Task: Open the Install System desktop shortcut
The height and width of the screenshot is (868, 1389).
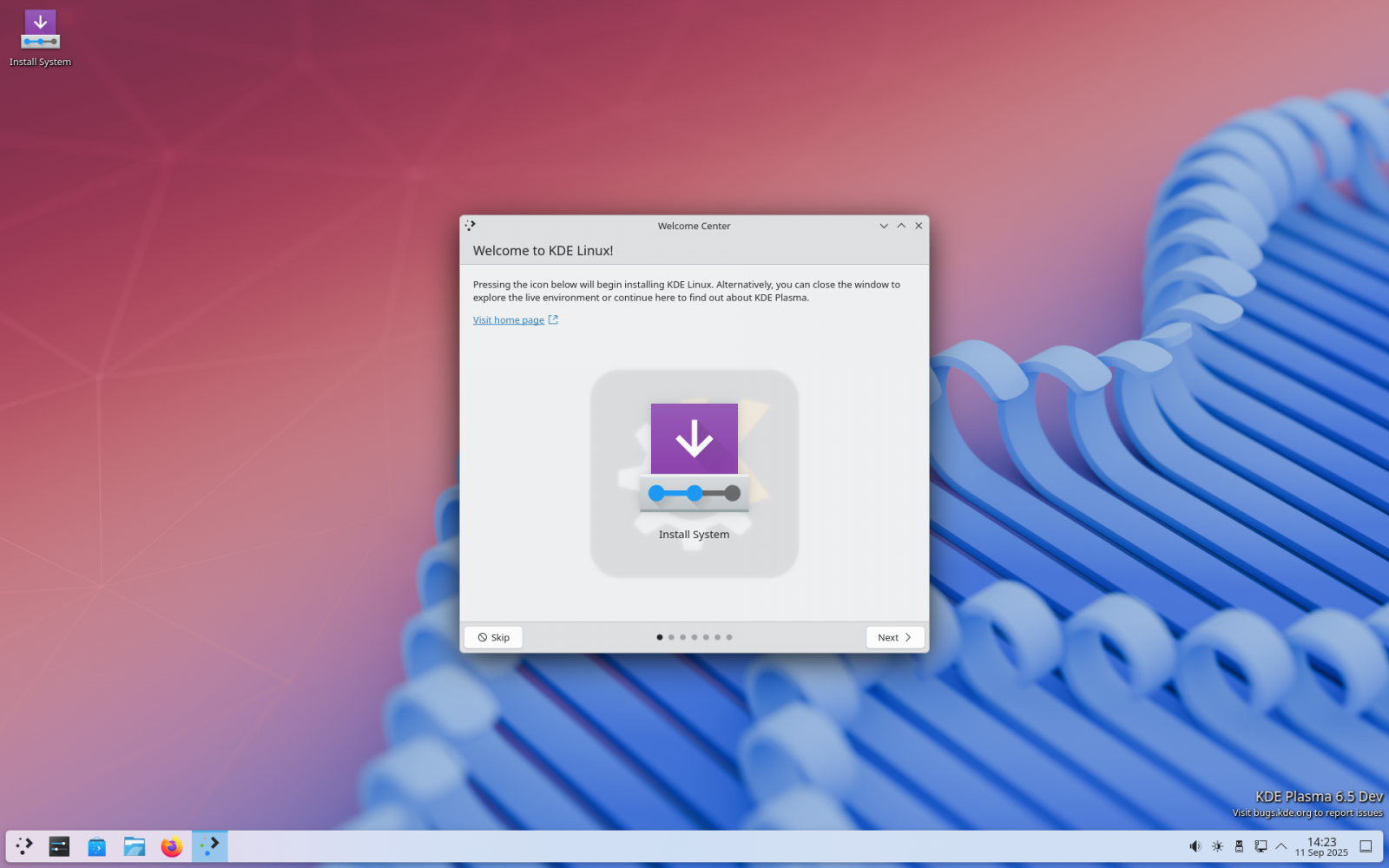Action: coord(40,39)
